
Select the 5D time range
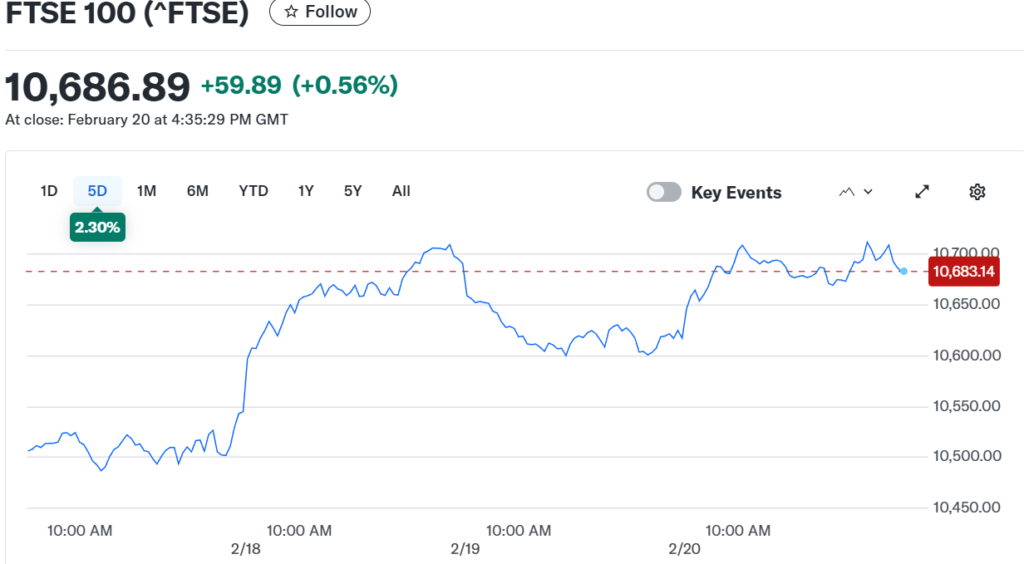point(97,191)
